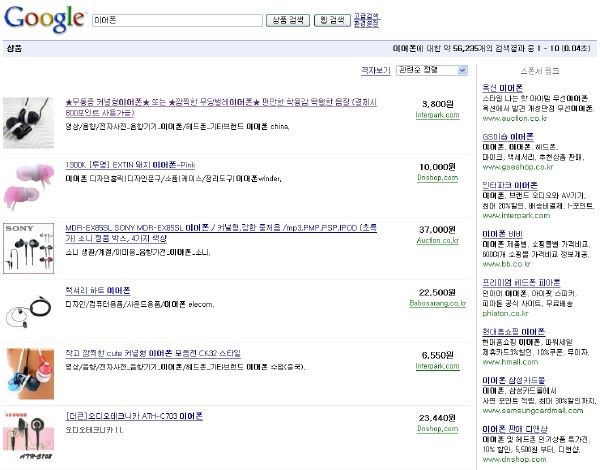Open the ATH-C703 earphone thumbnail
600x470 pixels.
(29, 436)
